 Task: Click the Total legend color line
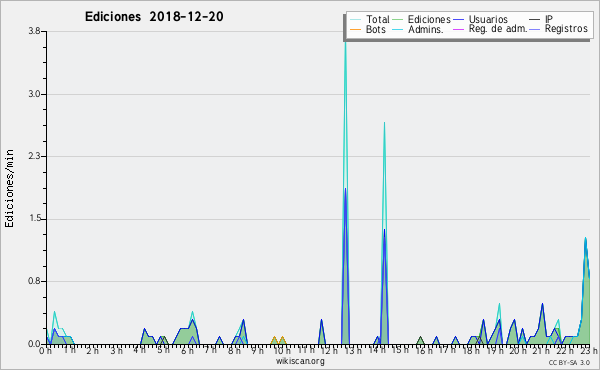[355, 20]
